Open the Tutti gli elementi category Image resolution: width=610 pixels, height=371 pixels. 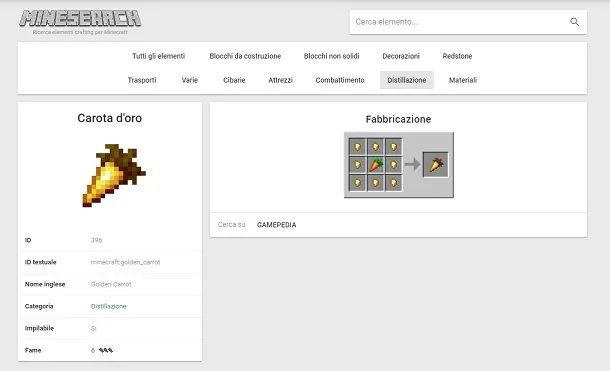[158, 56]
